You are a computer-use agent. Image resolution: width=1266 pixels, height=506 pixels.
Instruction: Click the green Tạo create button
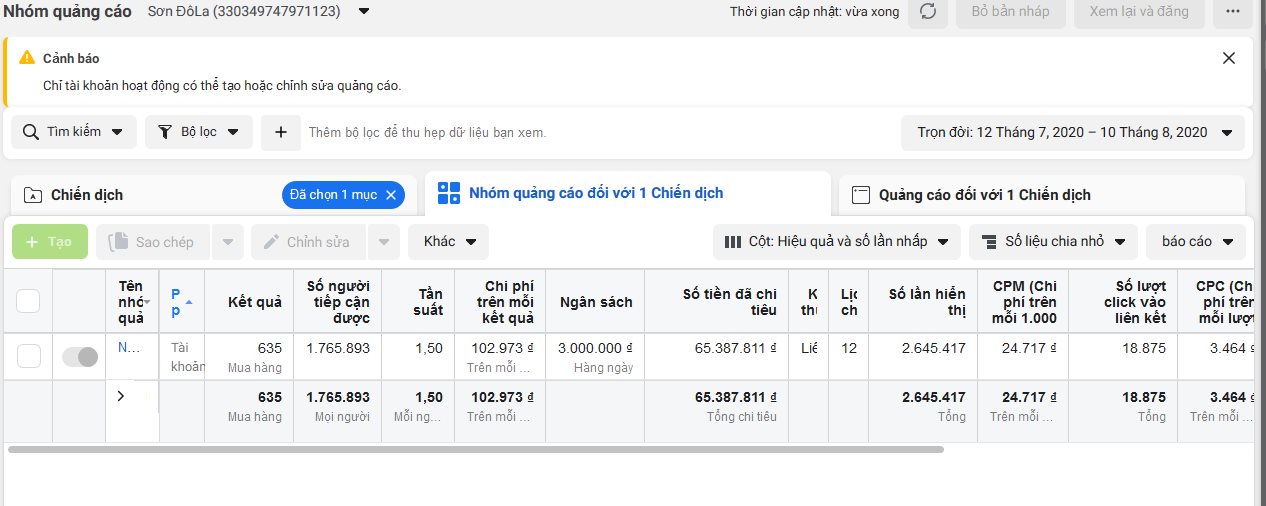click(x=50, y=242)
